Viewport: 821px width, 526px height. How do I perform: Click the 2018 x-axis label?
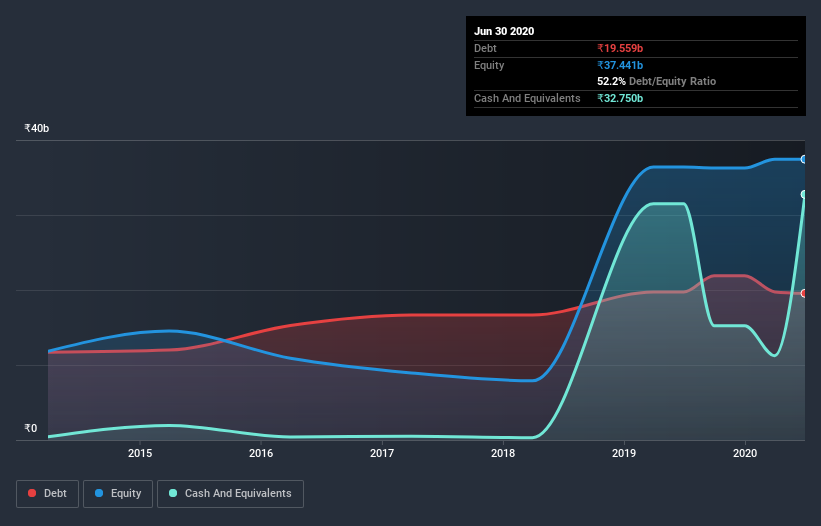[x=503, y=453]
